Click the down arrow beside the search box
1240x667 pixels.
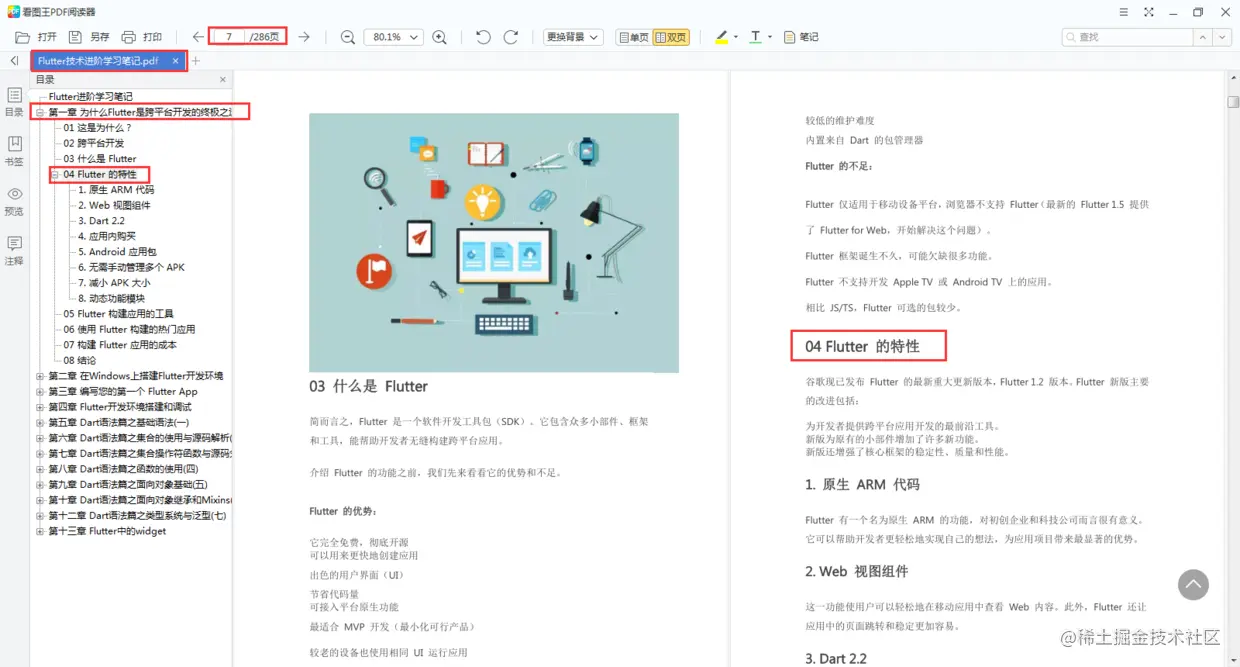(1222, 37)
